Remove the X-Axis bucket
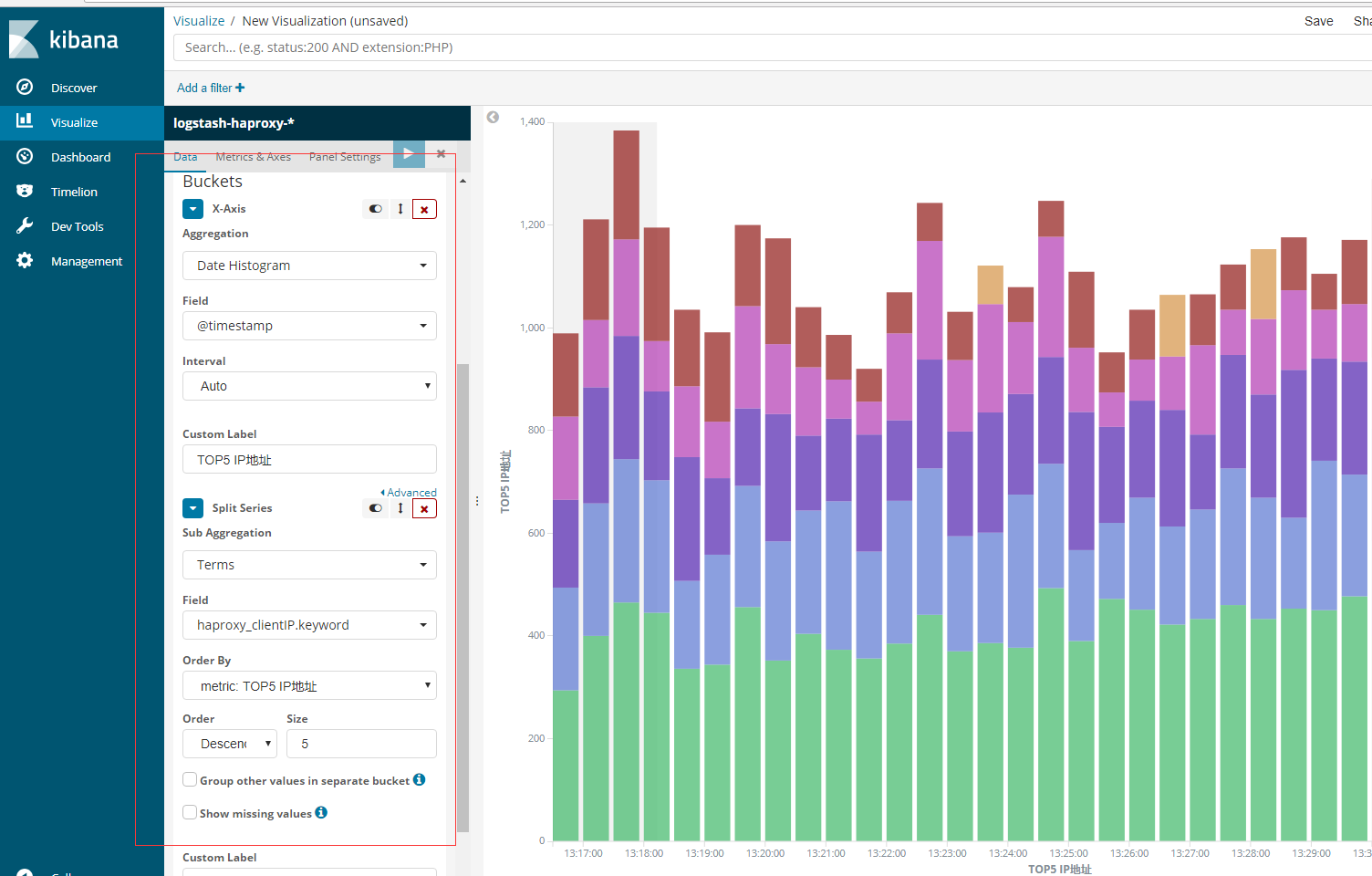Image resolution: width=1372 pixels, height=876 pixels. click(x=424, y=209)
